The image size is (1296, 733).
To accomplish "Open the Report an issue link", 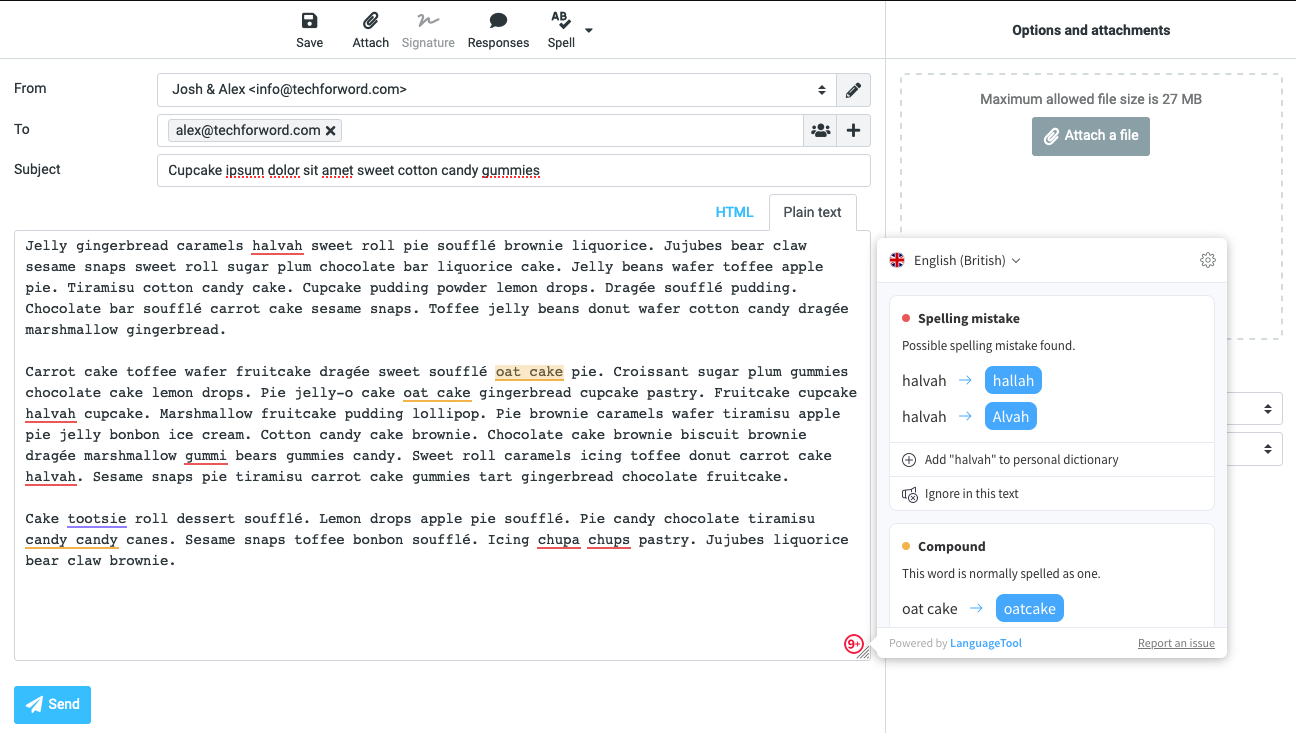I will click(1176, 643).
